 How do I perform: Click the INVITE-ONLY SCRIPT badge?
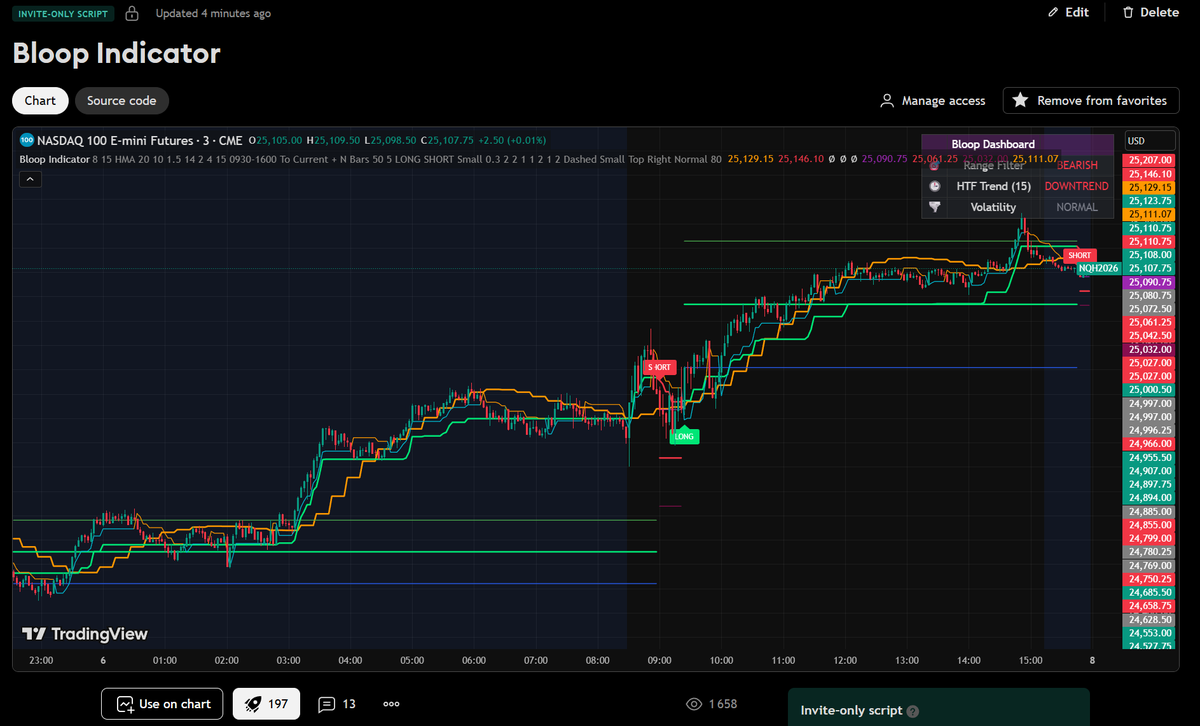coord(64,13)
